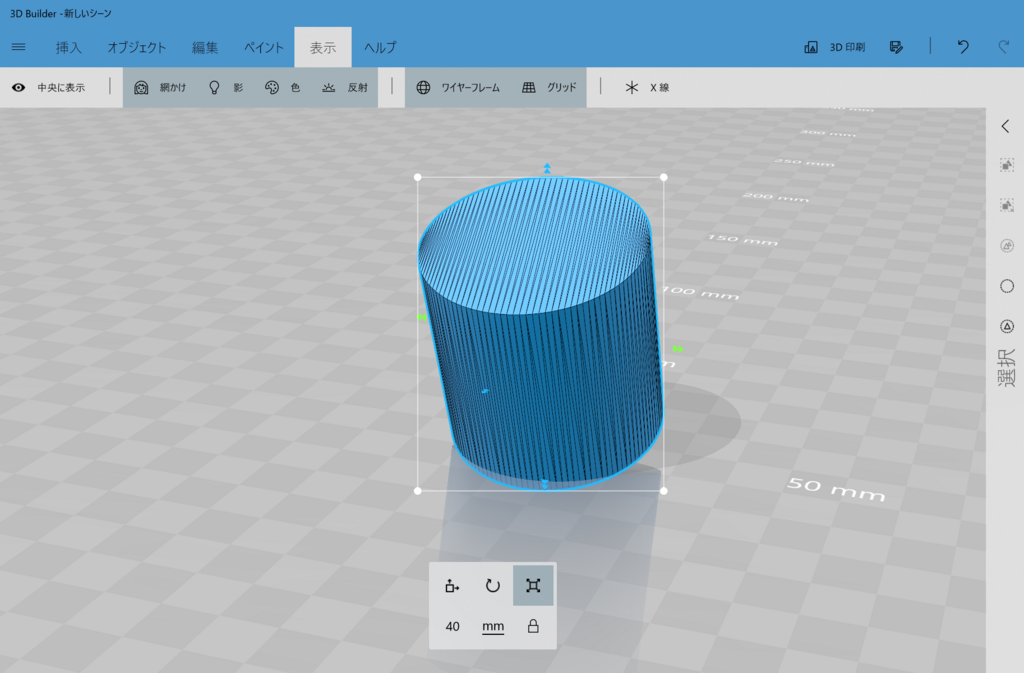Click the top-left bounding box corner handle

tap(418, 177)
